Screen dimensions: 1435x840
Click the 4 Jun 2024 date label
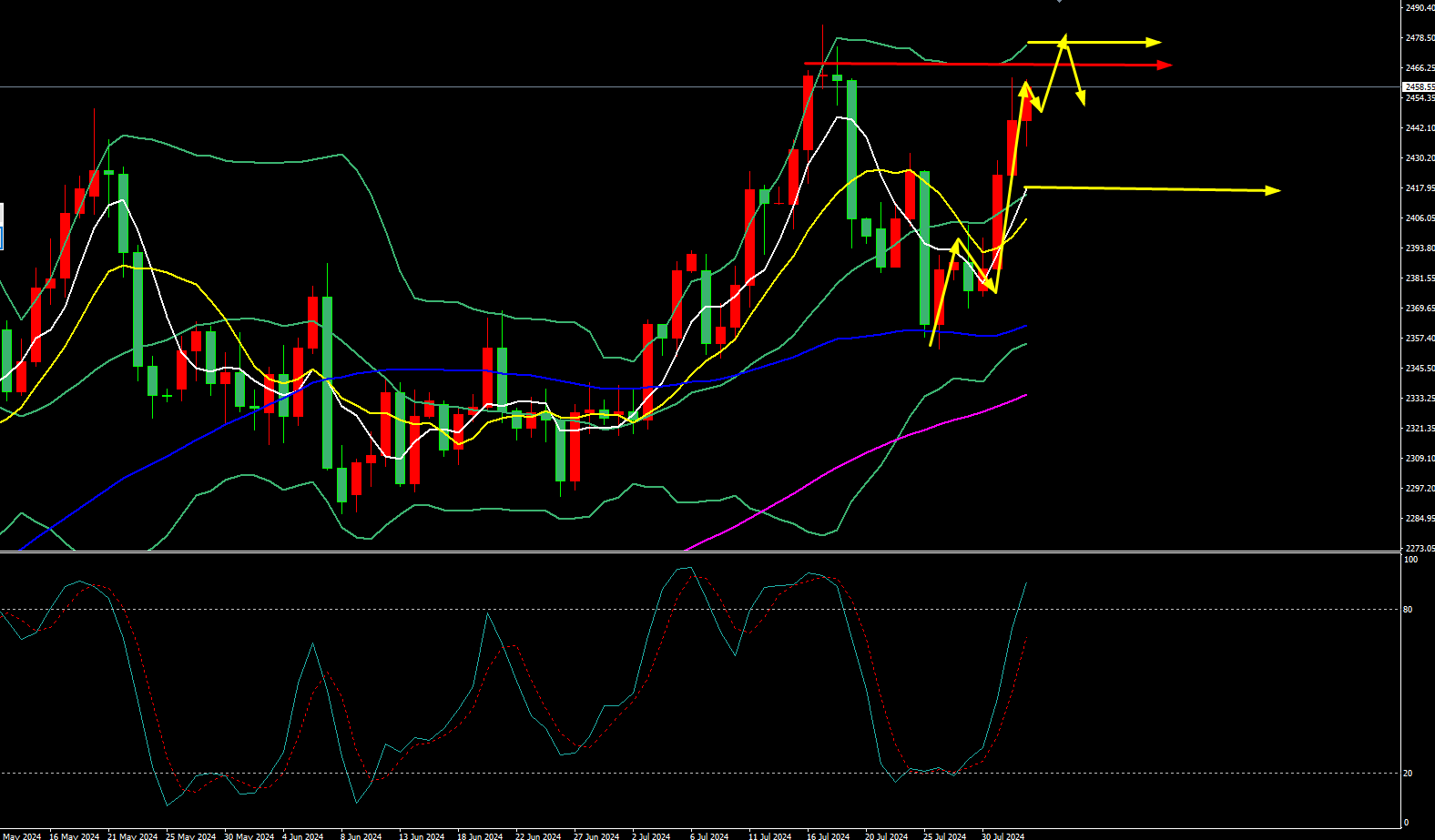coord(303,836)
